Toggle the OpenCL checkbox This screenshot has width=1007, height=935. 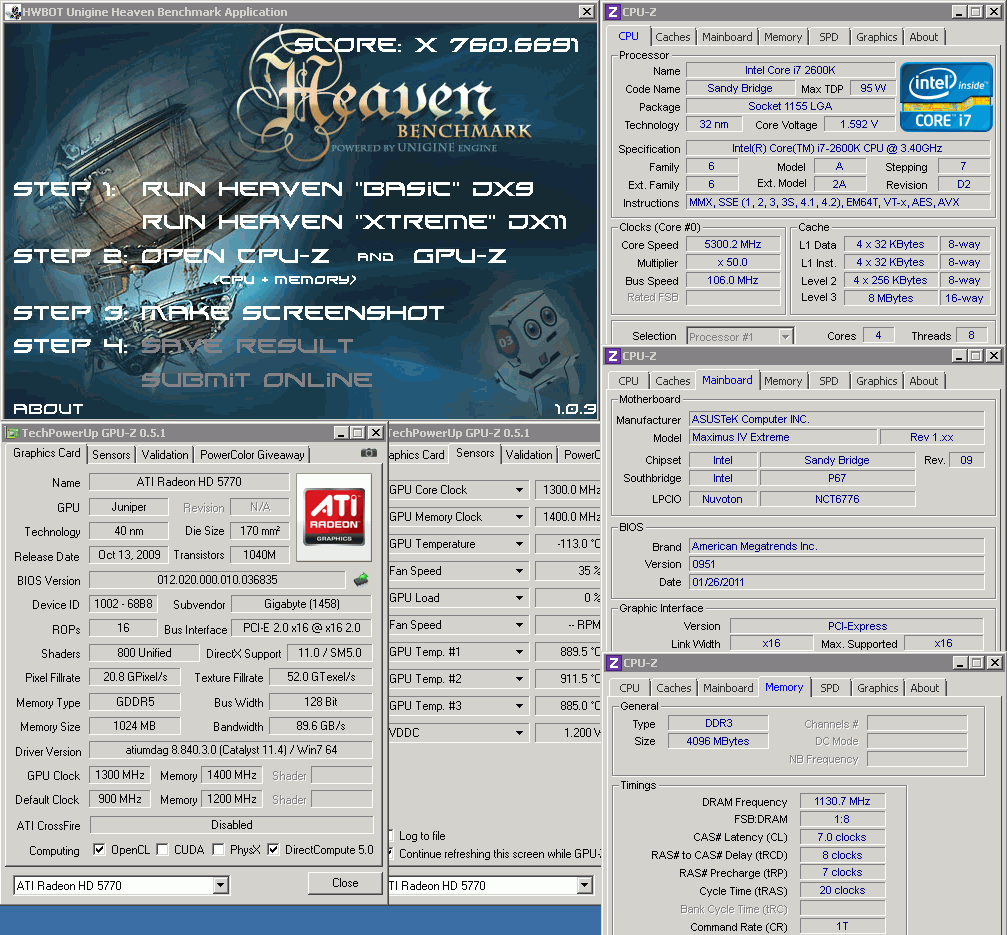click(x=99, y=850)
